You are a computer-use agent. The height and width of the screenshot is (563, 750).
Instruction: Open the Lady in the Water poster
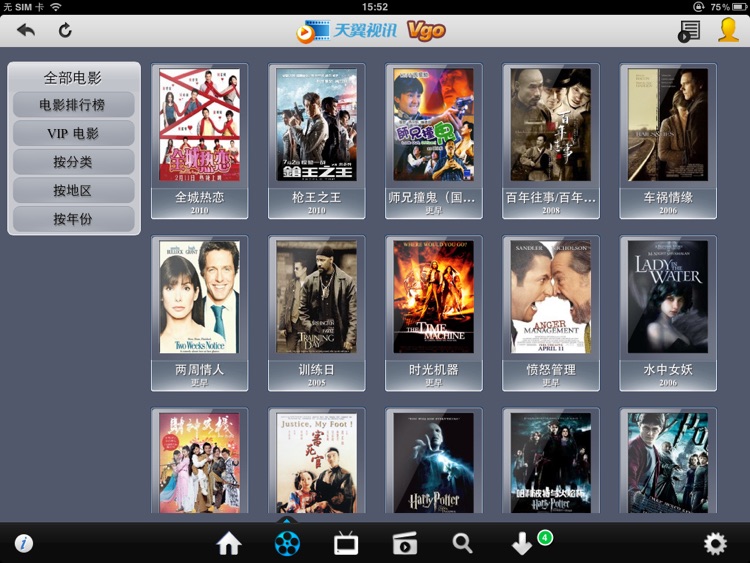point(668,297)
